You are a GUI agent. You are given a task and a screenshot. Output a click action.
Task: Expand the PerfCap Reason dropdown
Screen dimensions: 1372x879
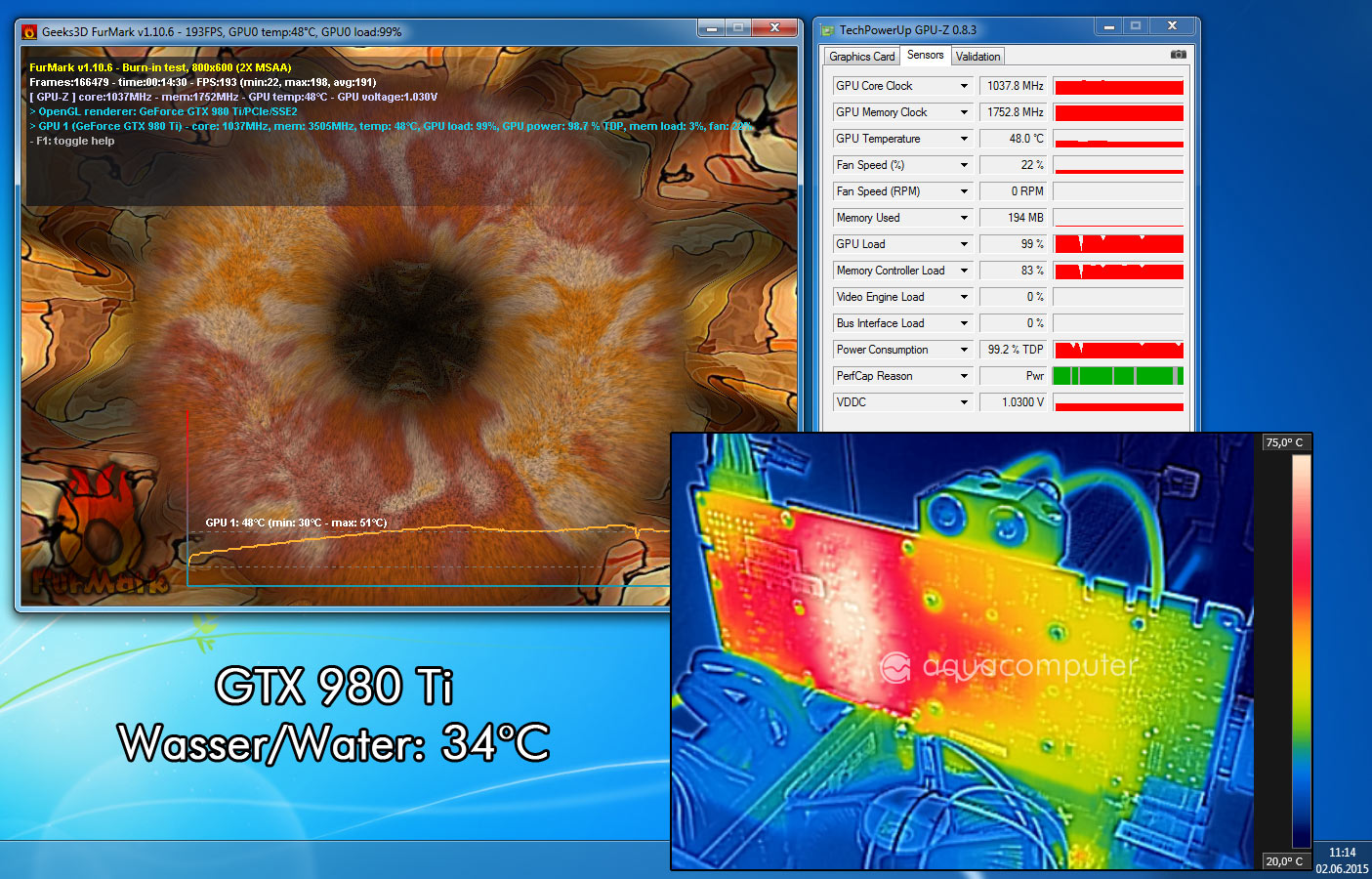(964, 376)
